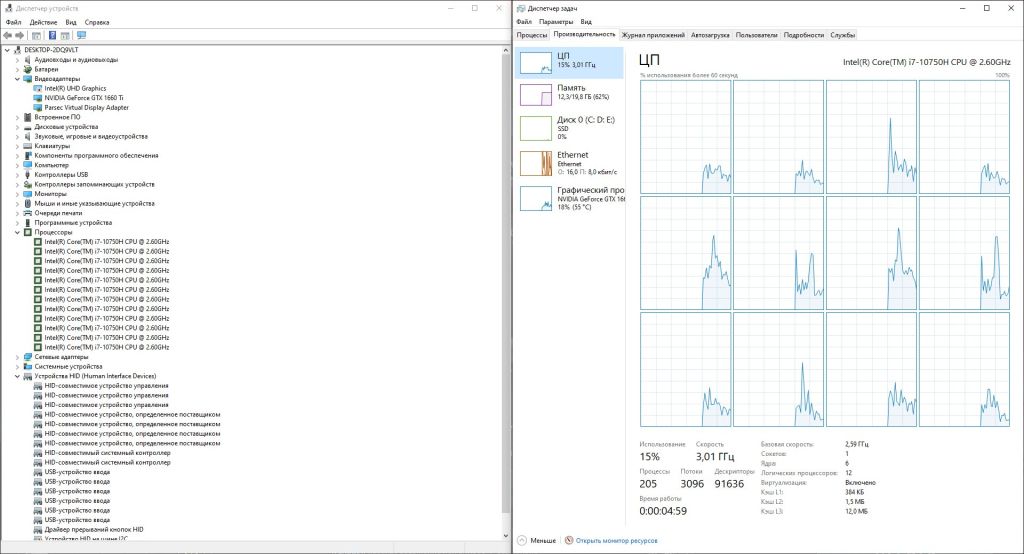The image size is (1024, 554).
Task: Click the Intel(R) Core(TM) i7-10750H heading in Task Manager
Action: tap(927, 62)
